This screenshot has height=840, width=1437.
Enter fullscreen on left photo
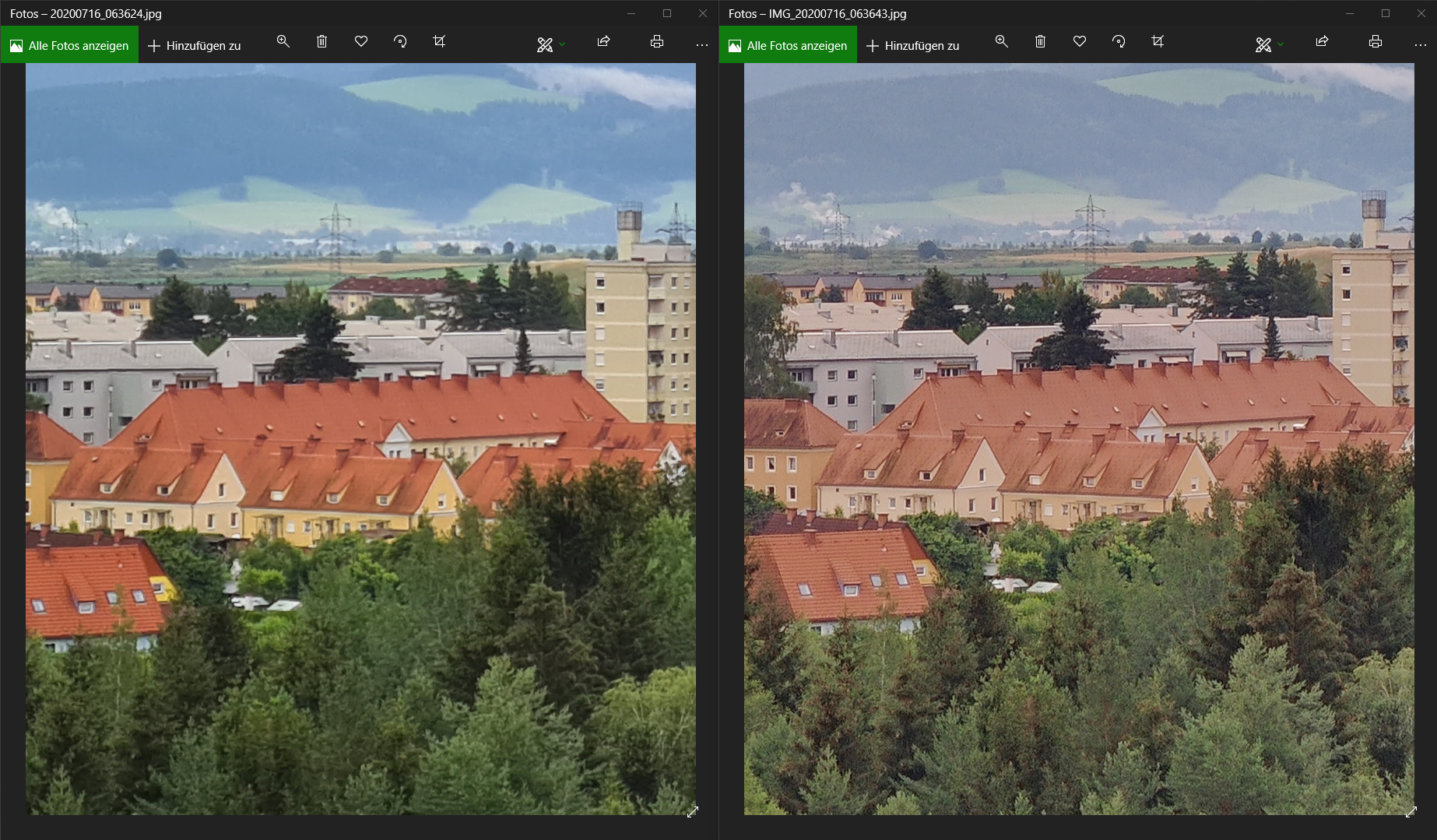pyautogui.click(x=693, y=812)
